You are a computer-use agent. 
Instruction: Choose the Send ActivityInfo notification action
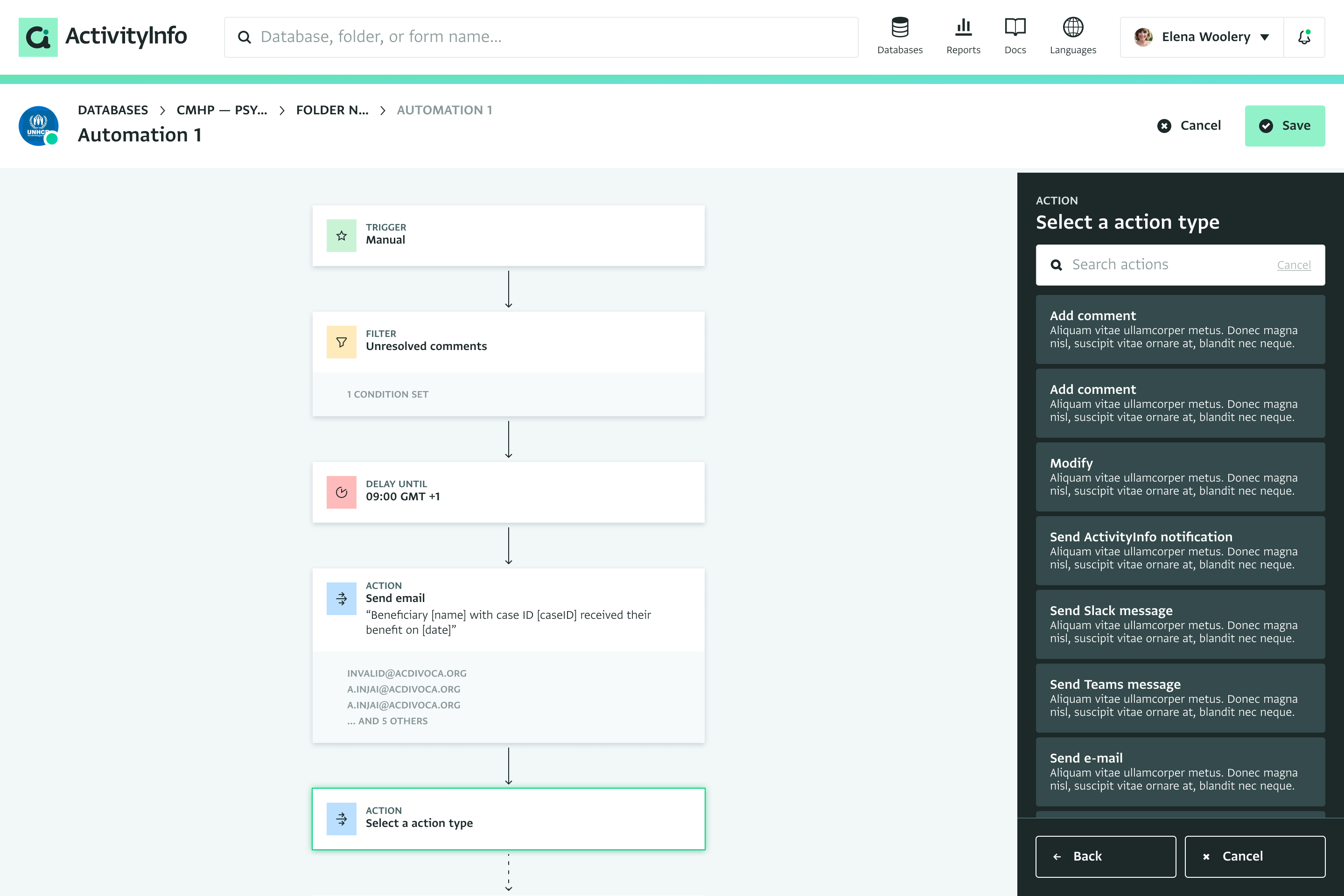[x=1179, y=550]
